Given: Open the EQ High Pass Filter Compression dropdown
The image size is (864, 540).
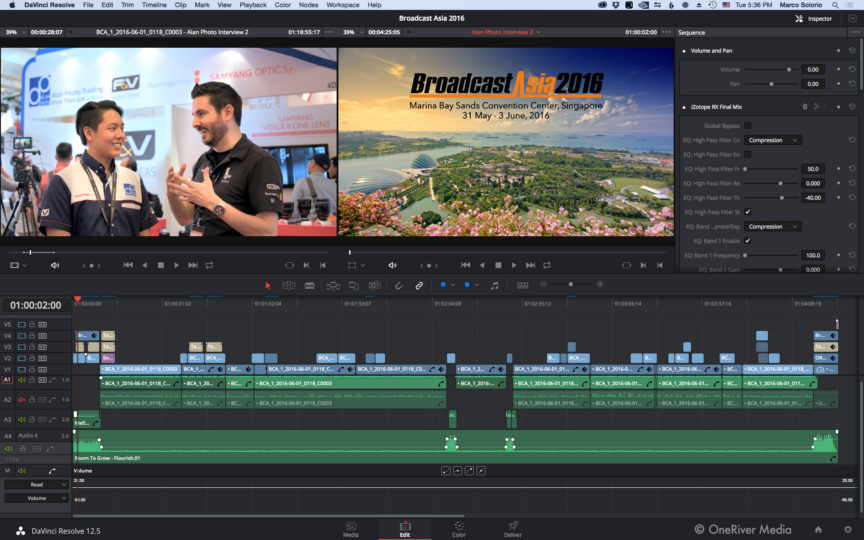Looking at the screenshot, I should (x=773, y=140).
